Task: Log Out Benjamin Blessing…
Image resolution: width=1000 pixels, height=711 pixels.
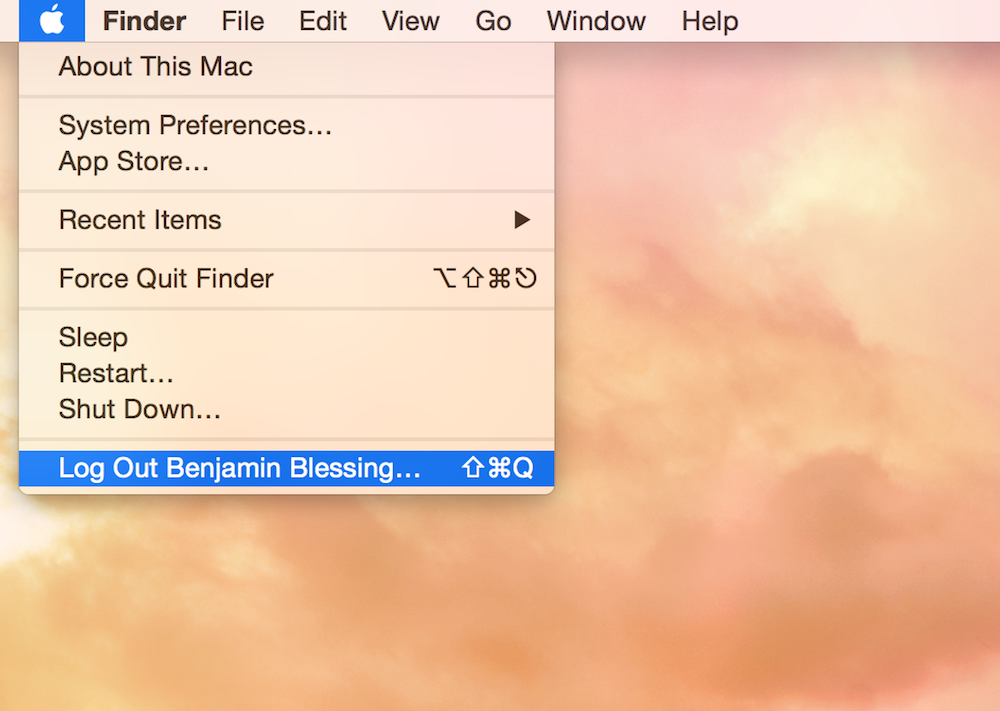Action: [x=286, y=468]
